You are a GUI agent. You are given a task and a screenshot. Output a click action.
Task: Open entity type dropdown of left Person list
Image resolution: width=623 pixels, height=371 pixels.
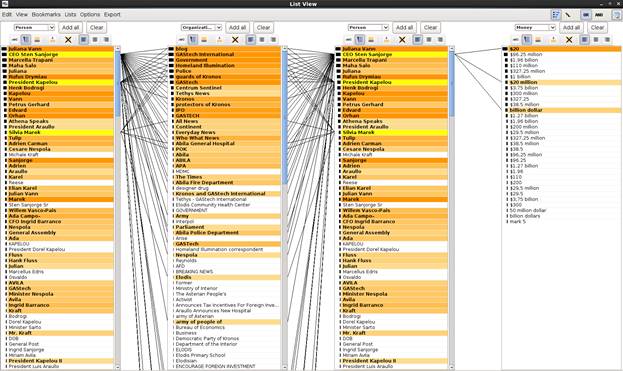click(34, 27)
